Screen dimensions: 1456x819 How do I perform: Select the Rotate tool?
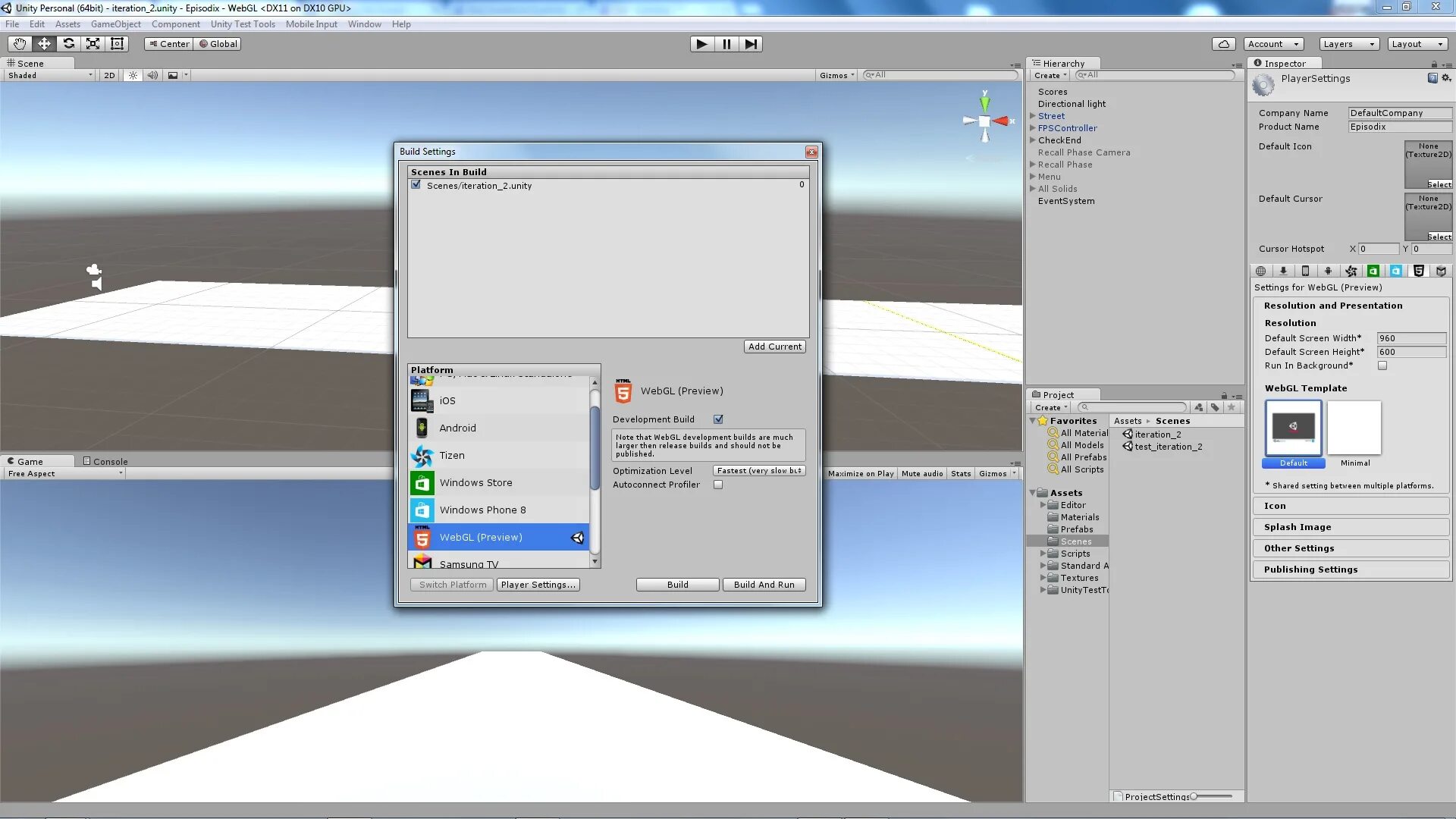tap(69, 44)
